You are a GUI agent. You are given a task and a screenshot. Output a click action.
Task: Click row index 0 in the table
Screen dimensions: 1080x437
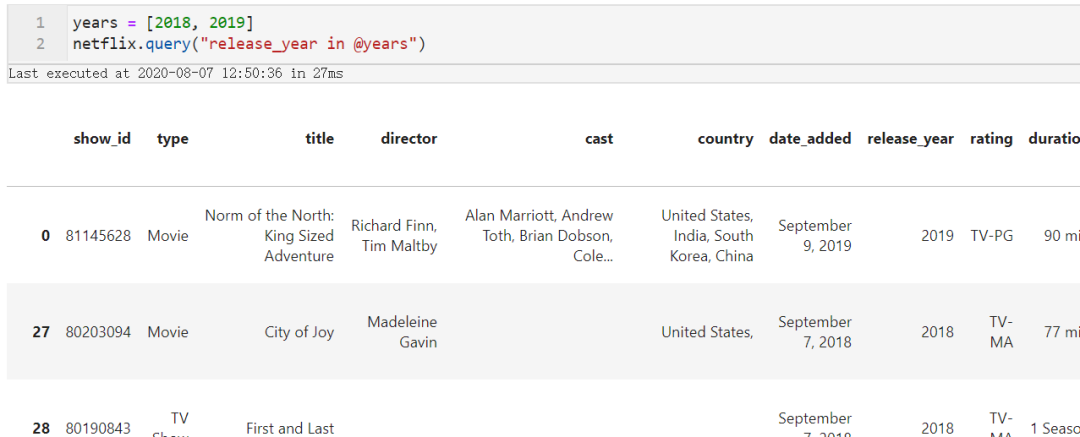(x=45, y=236)
